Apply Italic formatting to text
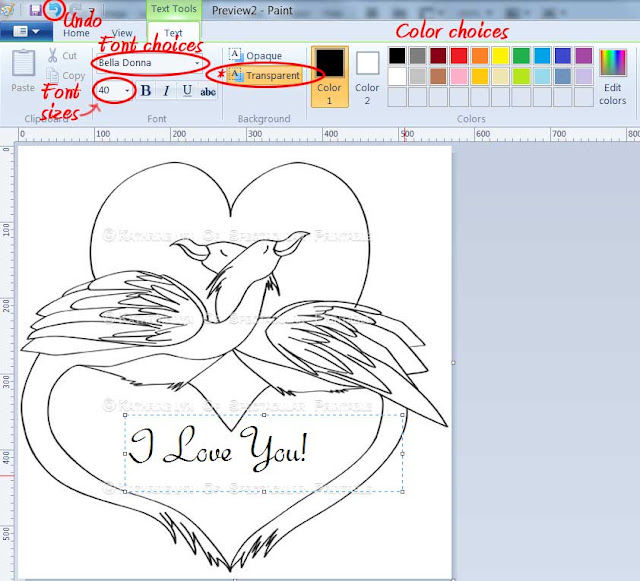The width and height of the screenshot is (640, 581). pyautogui.click(x=166, y=91)
